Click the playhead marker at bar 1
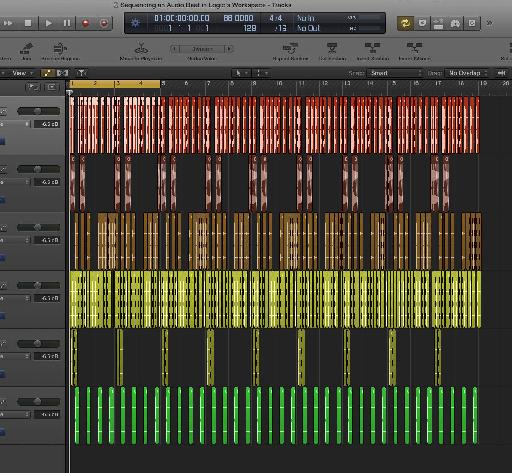The height and width of the screenshot is (473, 512). (x=69, y=92)
